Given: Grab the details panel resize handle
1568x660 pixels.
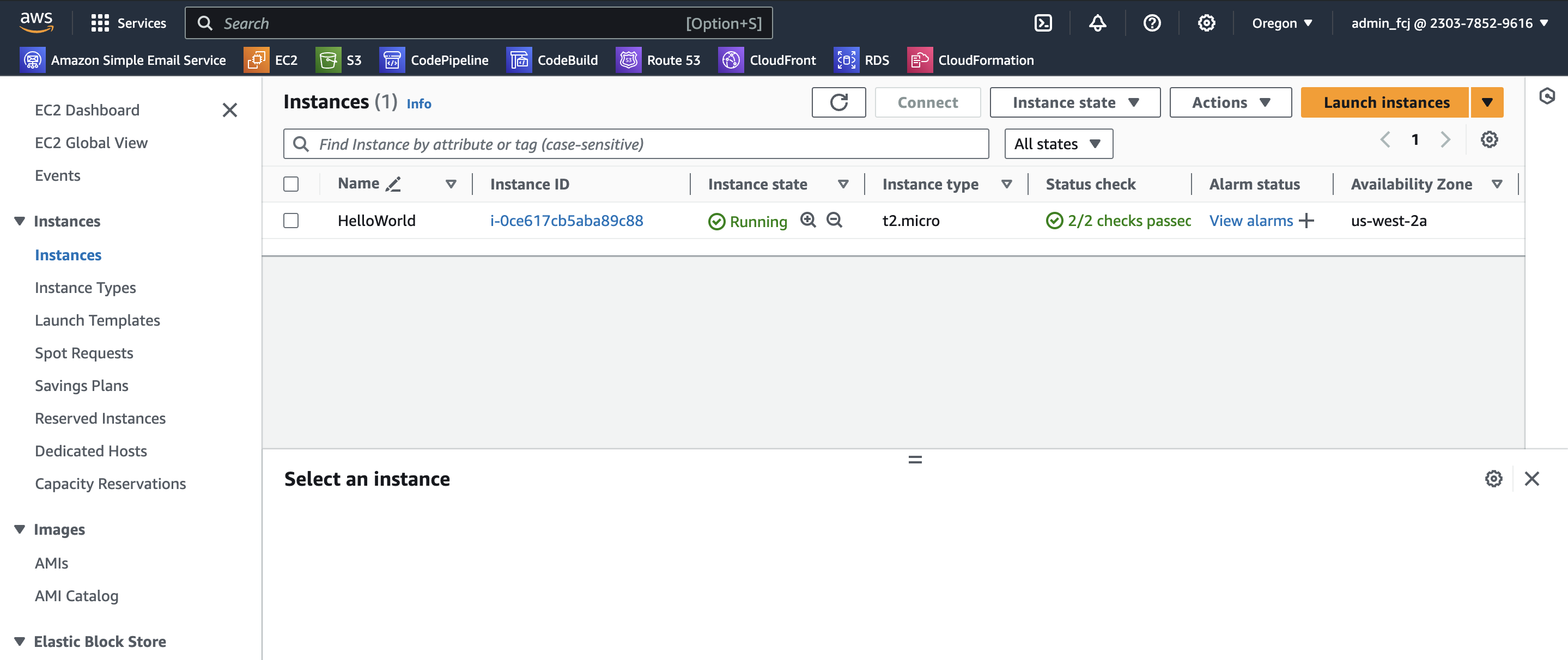Looking at the screenshot, I should [x=914, y=459].
